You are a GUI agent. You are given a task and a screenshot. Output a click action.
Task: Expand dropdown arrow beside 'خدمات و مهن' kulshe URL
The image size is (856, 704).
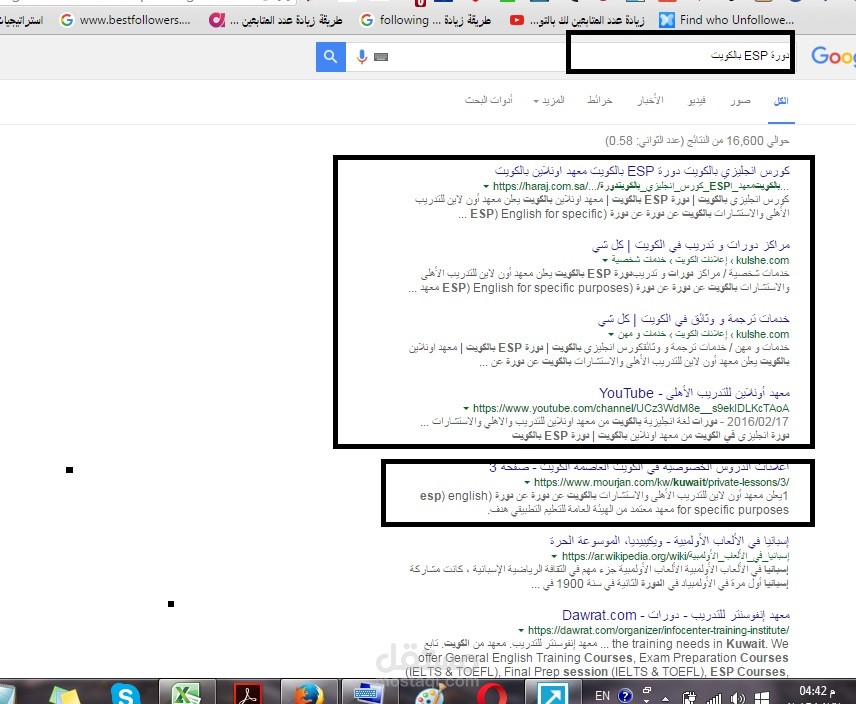[611, 335]
